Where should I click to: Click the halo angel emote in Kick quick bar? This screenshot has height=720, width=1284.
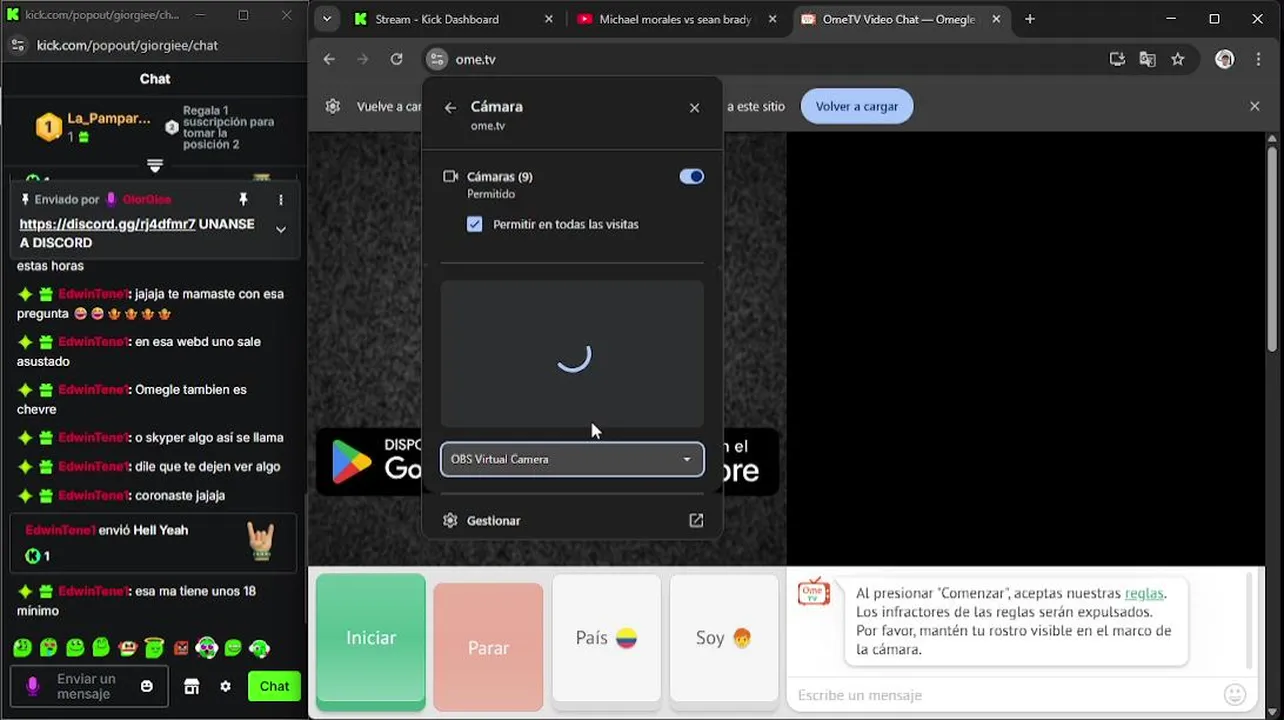click(154, 648)
